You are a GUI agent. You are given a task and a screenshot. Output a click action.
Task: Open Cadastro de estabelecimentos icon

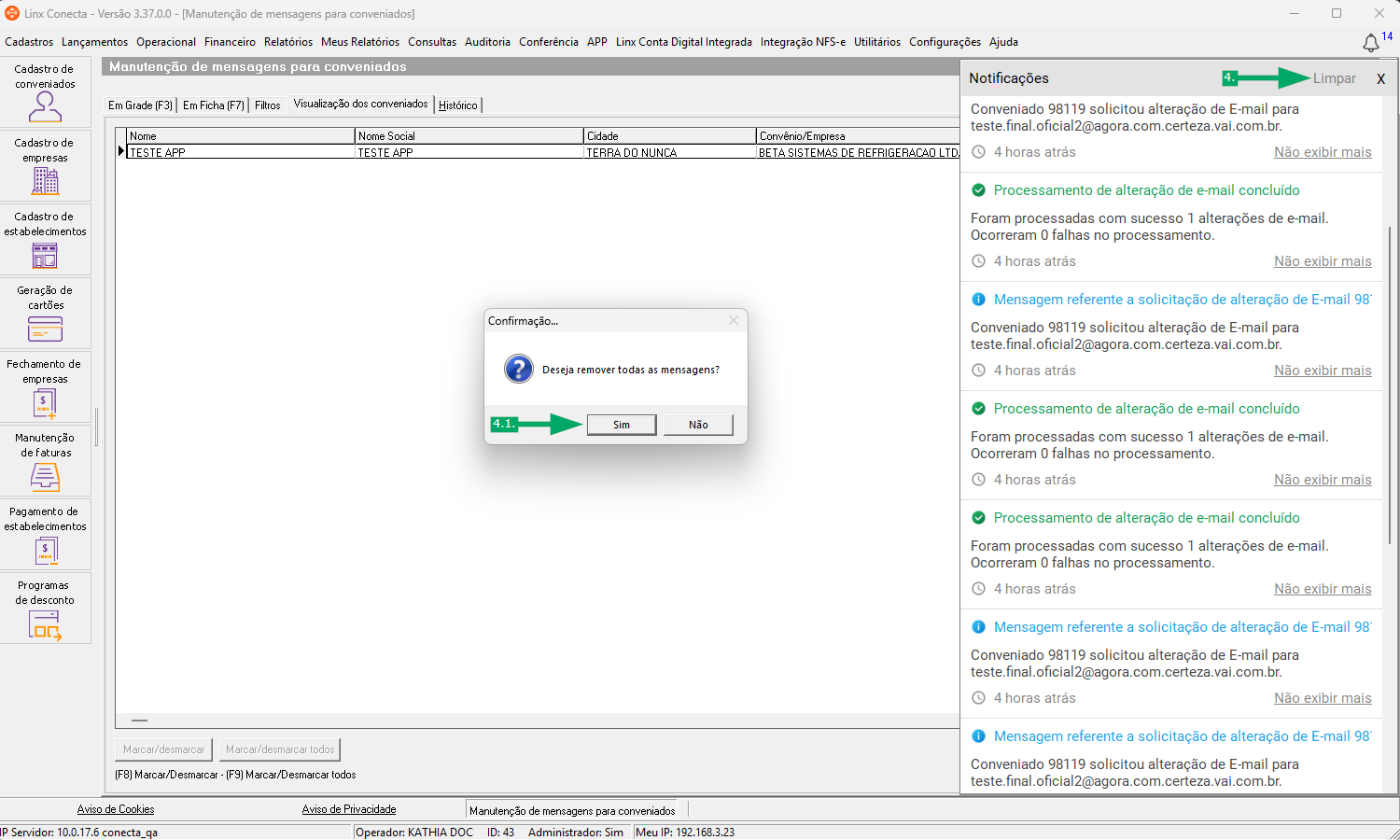[45, 255]
